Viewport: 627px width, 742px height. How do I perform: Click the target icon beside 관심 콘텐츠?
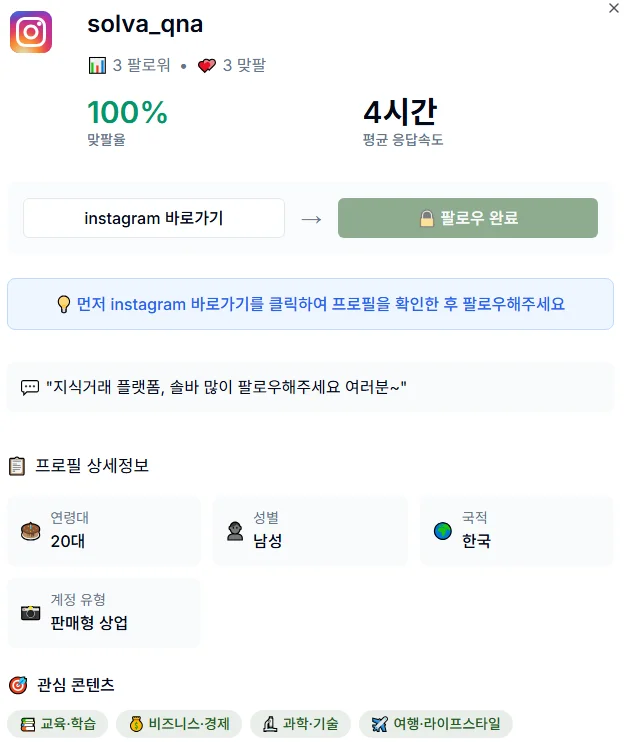(x=18, y=685)
